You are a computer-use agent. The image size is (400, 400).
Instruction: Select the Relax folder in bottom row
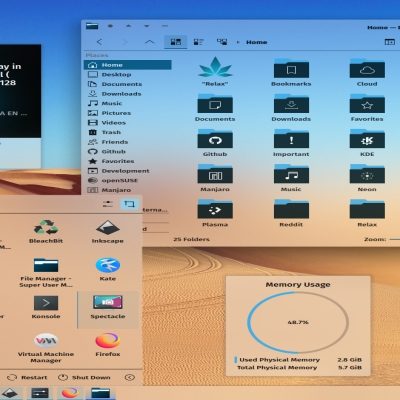coord(367,209)
